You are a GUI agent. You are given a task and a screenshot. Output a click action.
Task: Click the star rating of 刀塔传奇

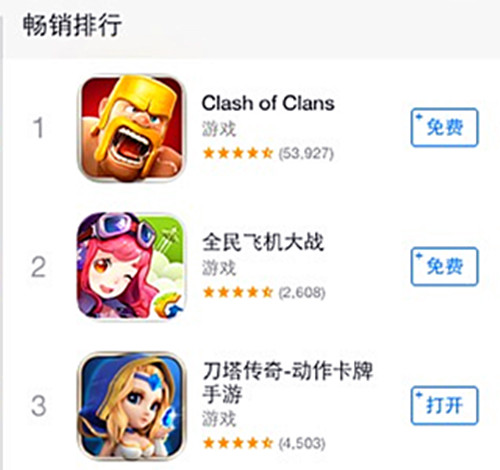coord(238,443)
